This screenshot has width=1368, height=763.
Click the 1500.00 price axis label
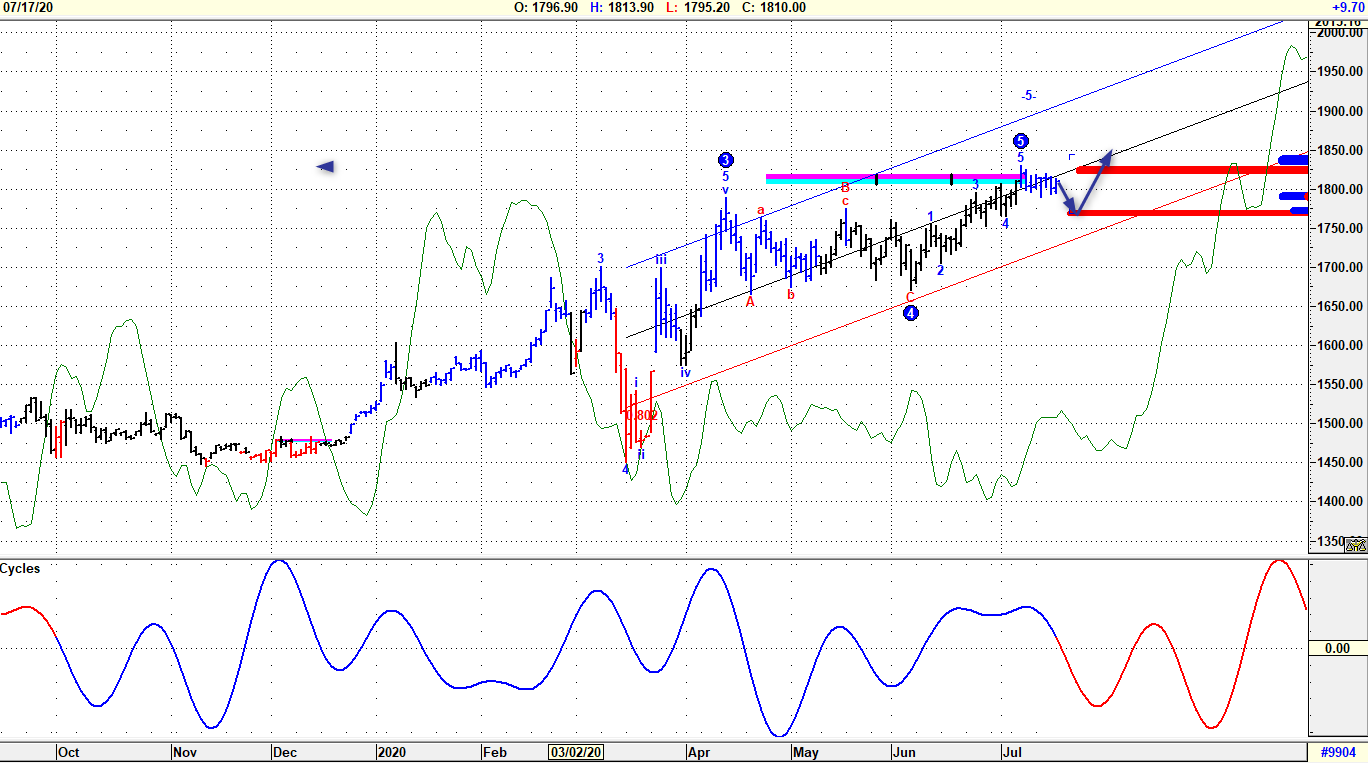(x=1341, y=423)
